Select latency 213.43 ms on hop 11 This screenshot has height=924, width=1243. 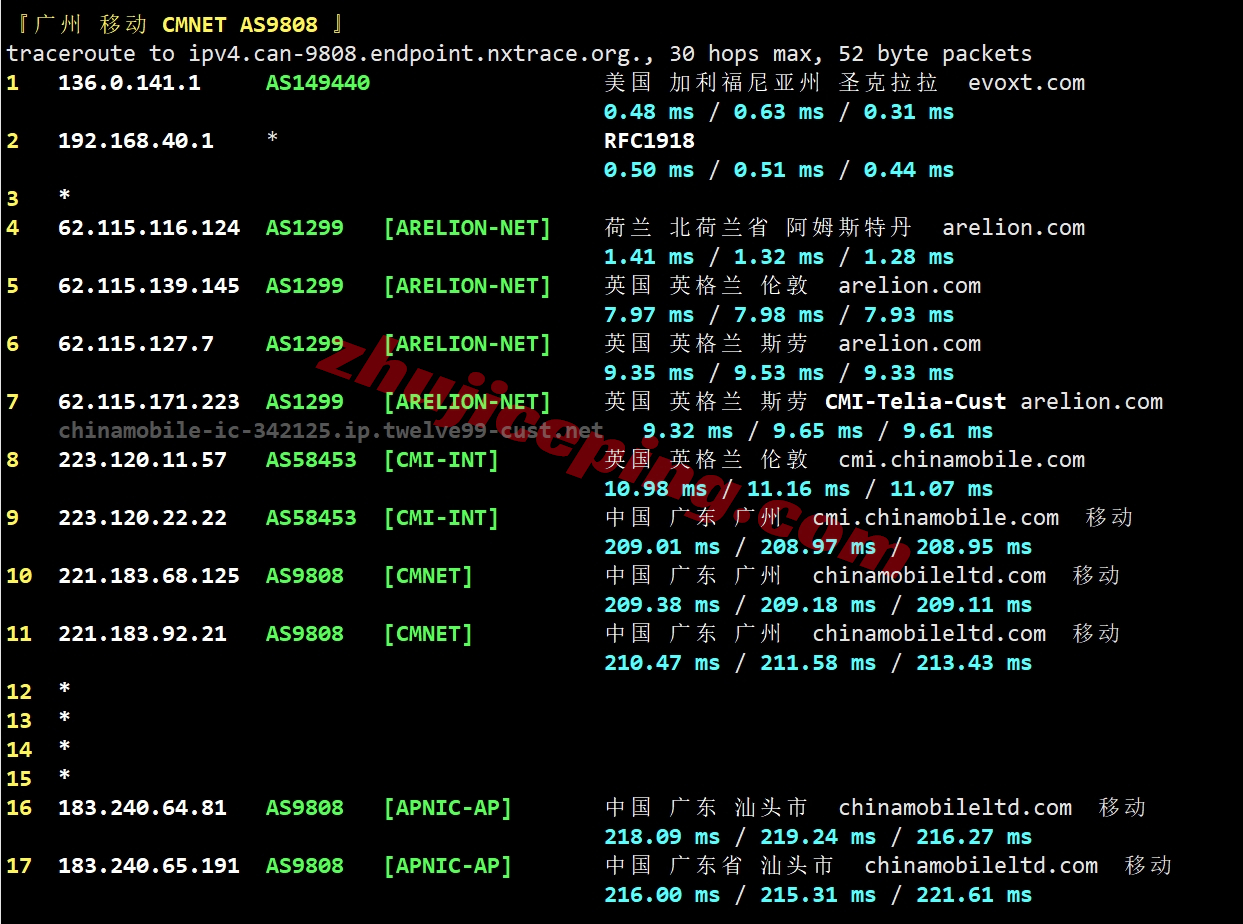pos(974,663)
